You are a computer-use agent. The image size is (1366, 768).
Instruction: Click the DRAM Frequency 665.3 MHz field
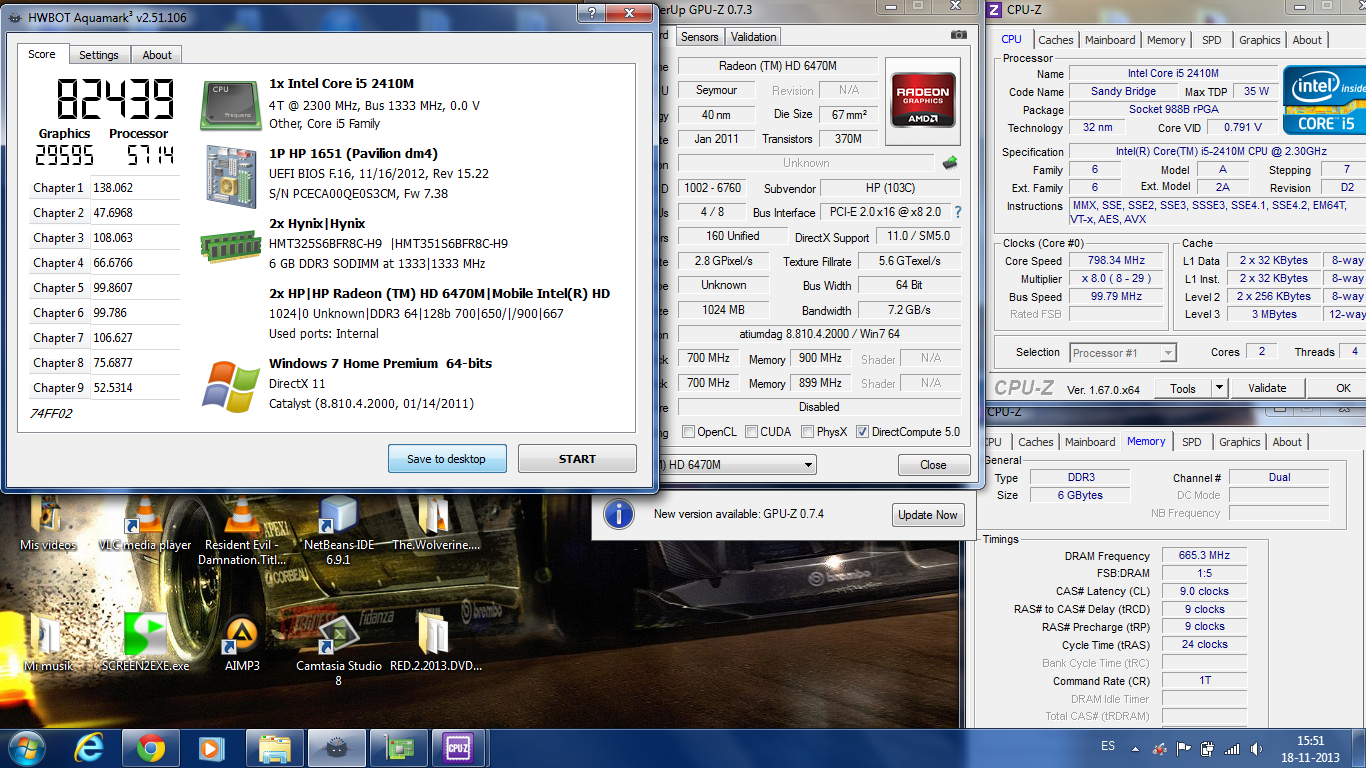pyautogui.click(x=1204, y=556)
